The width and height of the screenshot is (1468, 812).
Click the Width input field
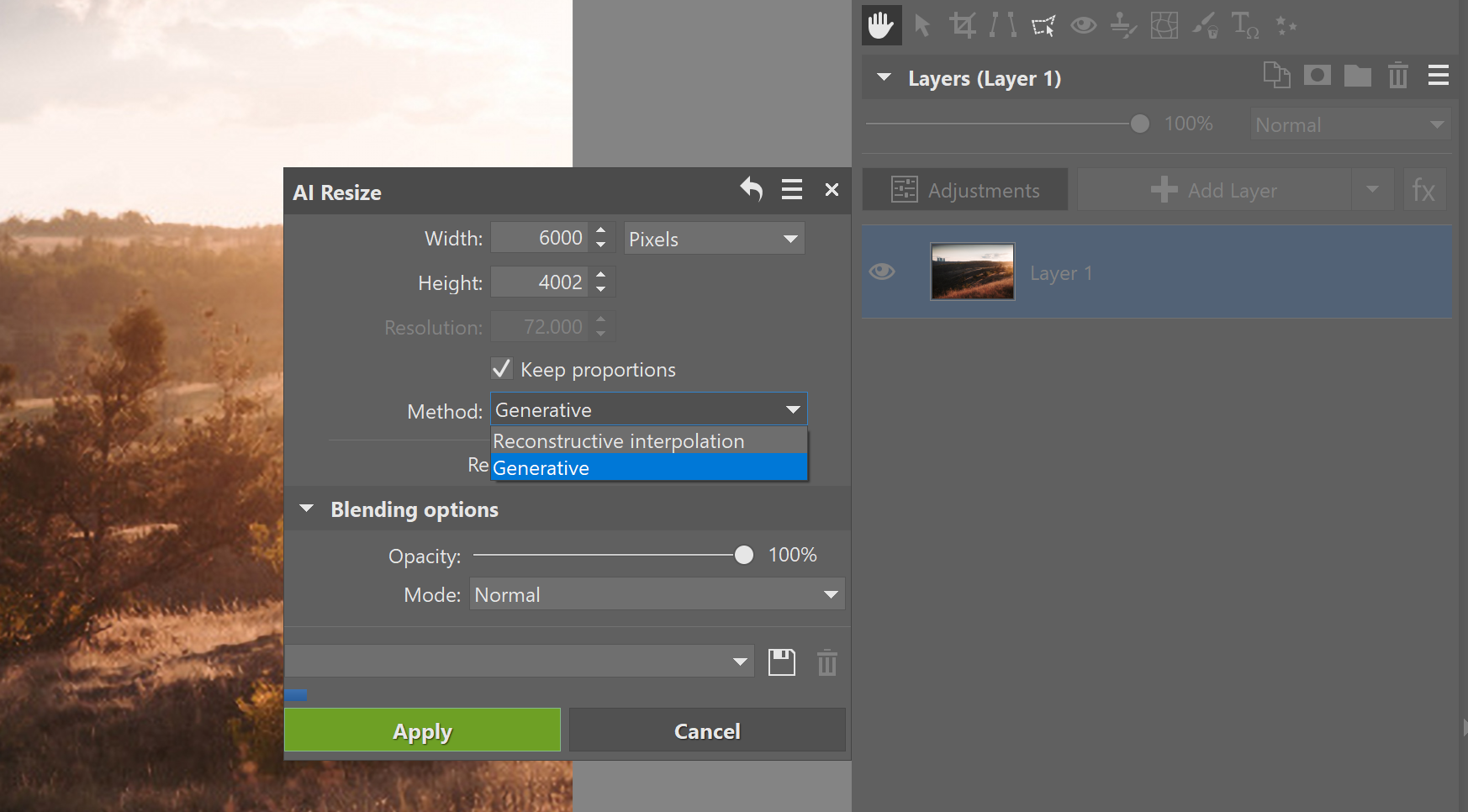click(541, 238)
